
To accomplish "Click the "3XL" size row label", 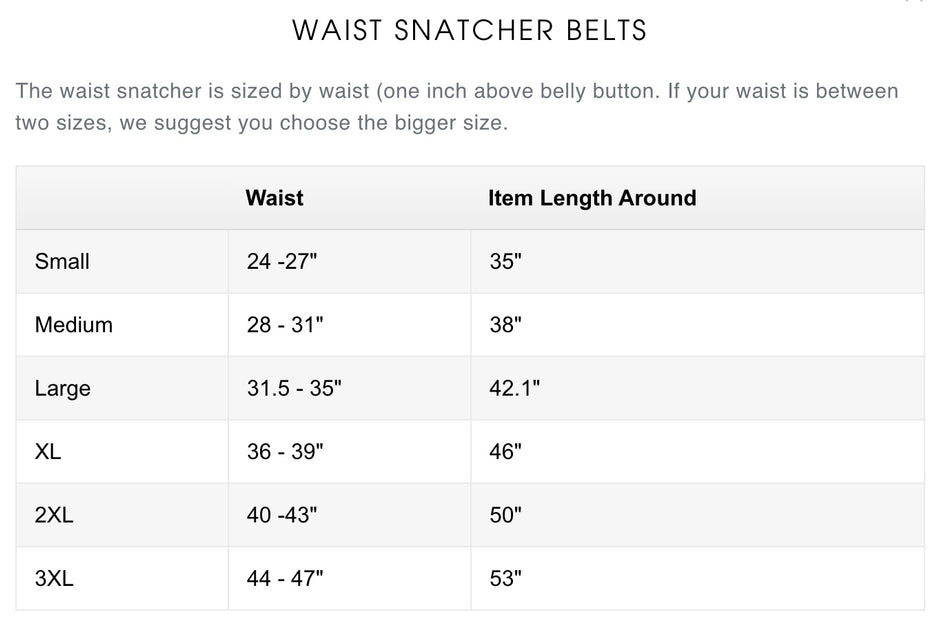I will pyautogui.click(x=54, y=578).
